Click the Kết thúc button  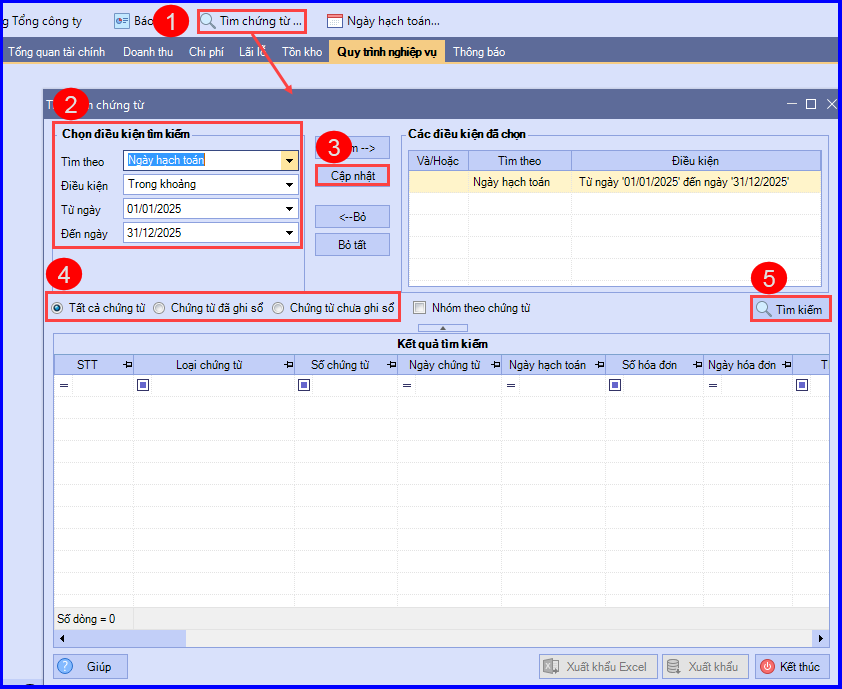click(x=792, y=666)
